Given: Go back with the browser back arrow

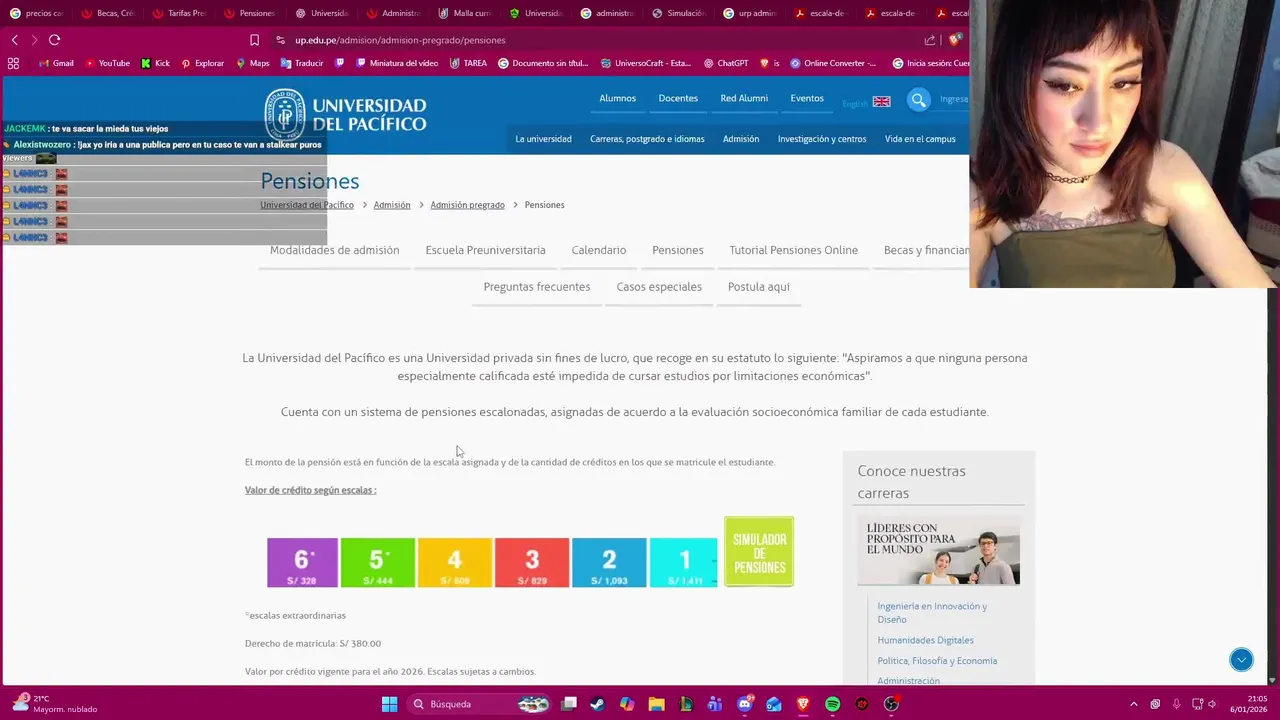Looking at the screenshot, I should 14,40.
